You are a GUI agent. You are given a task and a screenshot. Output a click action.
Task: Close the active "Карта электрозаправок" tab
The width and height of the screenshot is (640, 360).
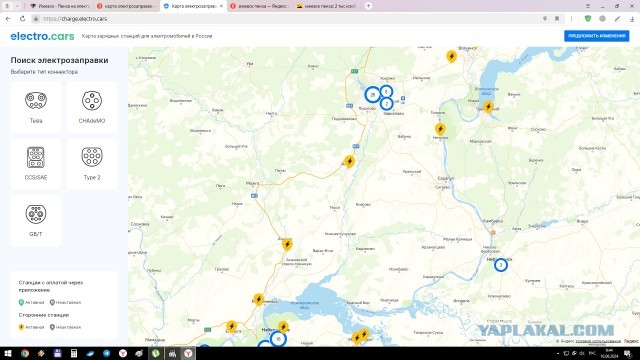pos(221,6)
